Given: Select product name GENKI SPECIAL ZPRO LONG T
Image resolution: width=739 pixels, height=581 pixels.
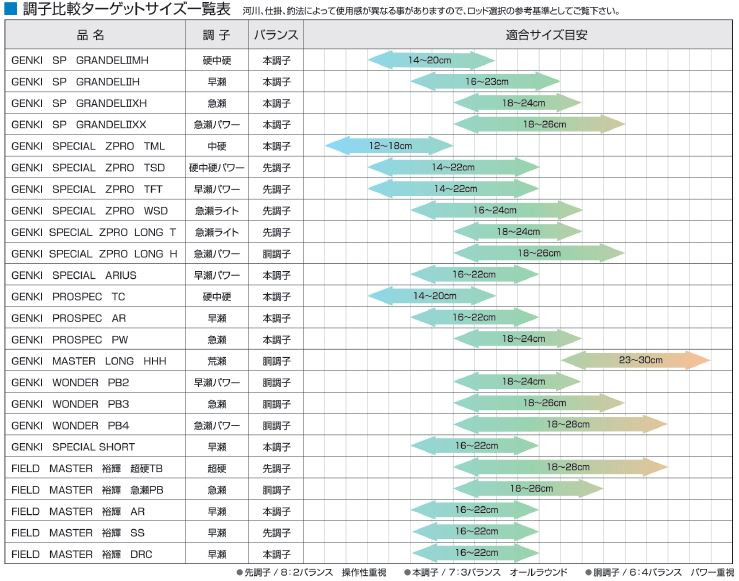Looking at the screenshot, I should pyautogui.click(x=93, y=232).
